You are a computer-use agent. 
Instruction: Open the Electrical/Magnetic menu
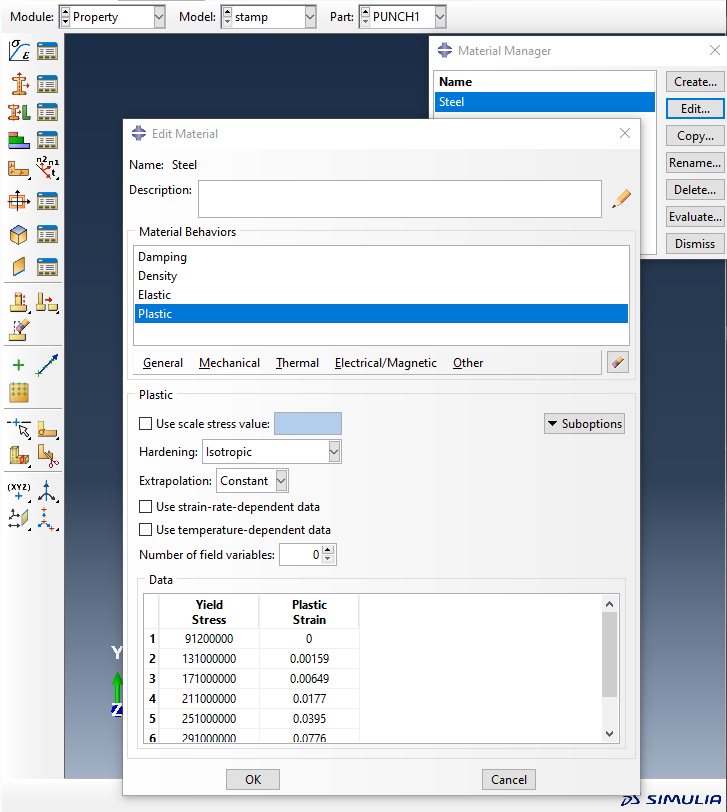[x=386, y=362]
